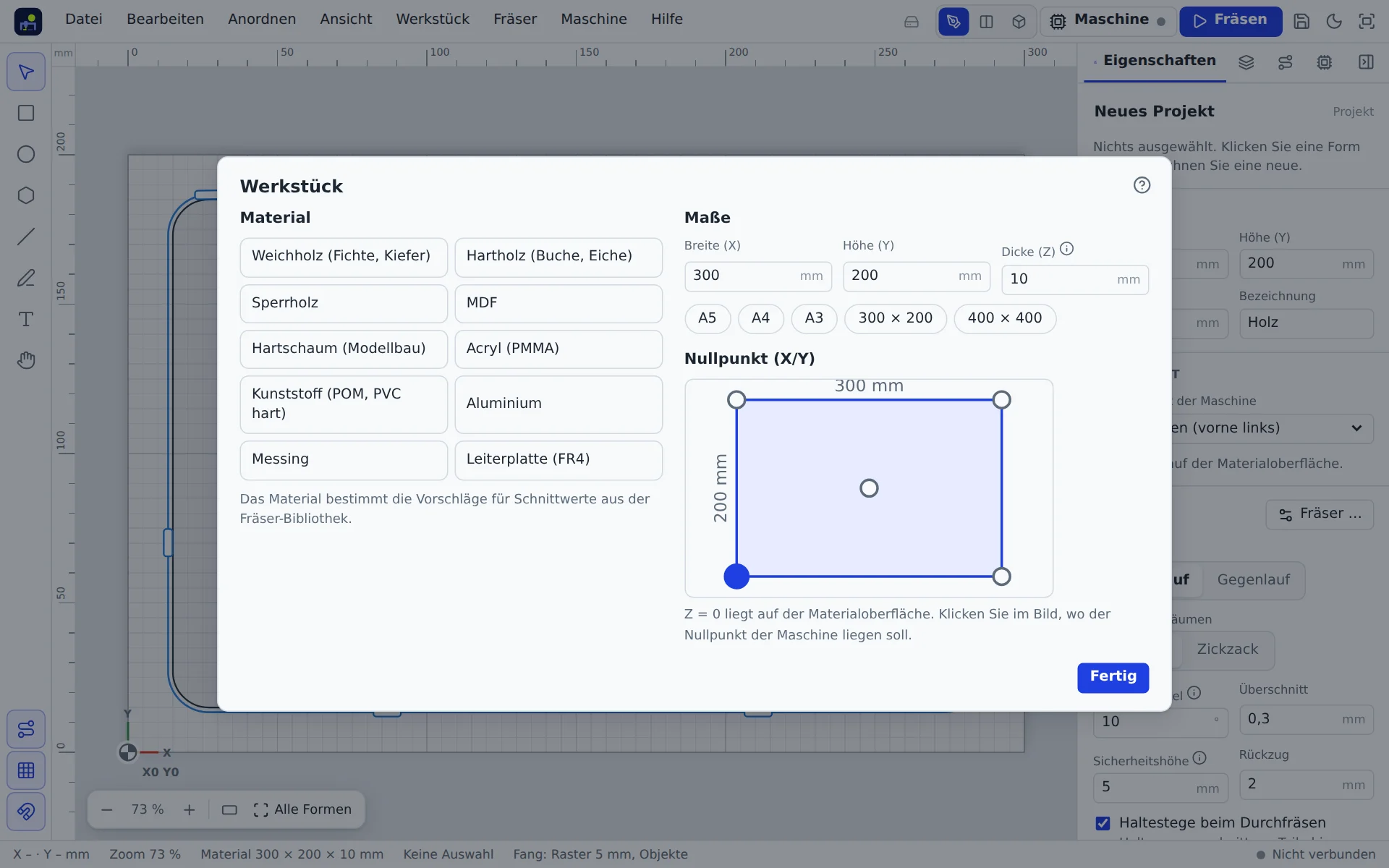
Task: Save the project with disk icon
Action: (1301, 22)
